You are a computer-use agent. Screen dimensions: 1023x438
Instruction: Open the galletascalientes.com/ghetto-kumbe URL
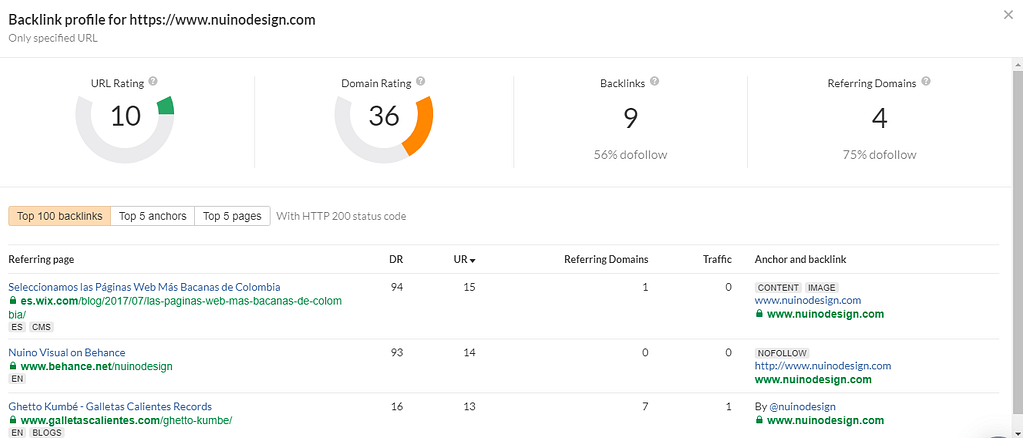[126, 420]
